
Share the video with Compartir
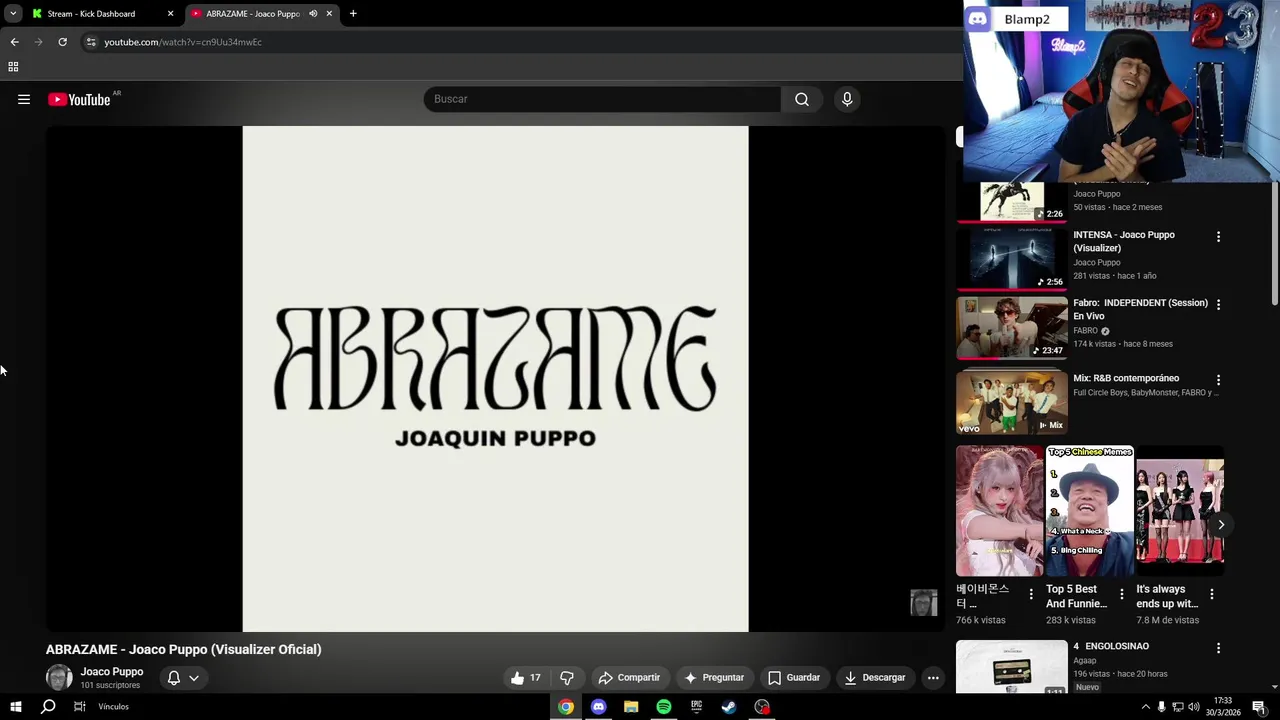pos(629,678)
